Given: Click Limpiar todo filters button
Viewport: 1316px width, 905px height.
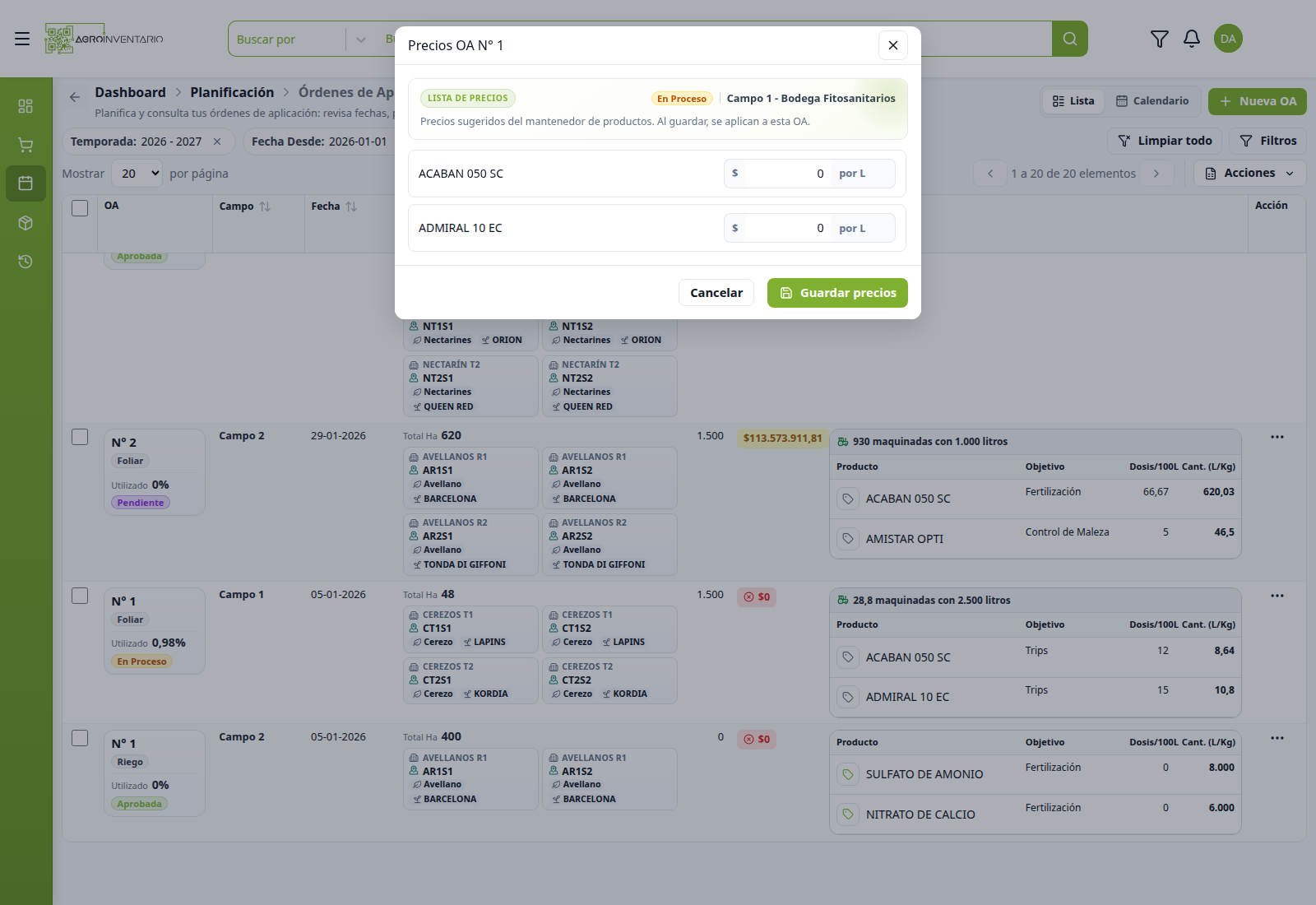Looking at the screenshot, I should tap(1165, 141).
